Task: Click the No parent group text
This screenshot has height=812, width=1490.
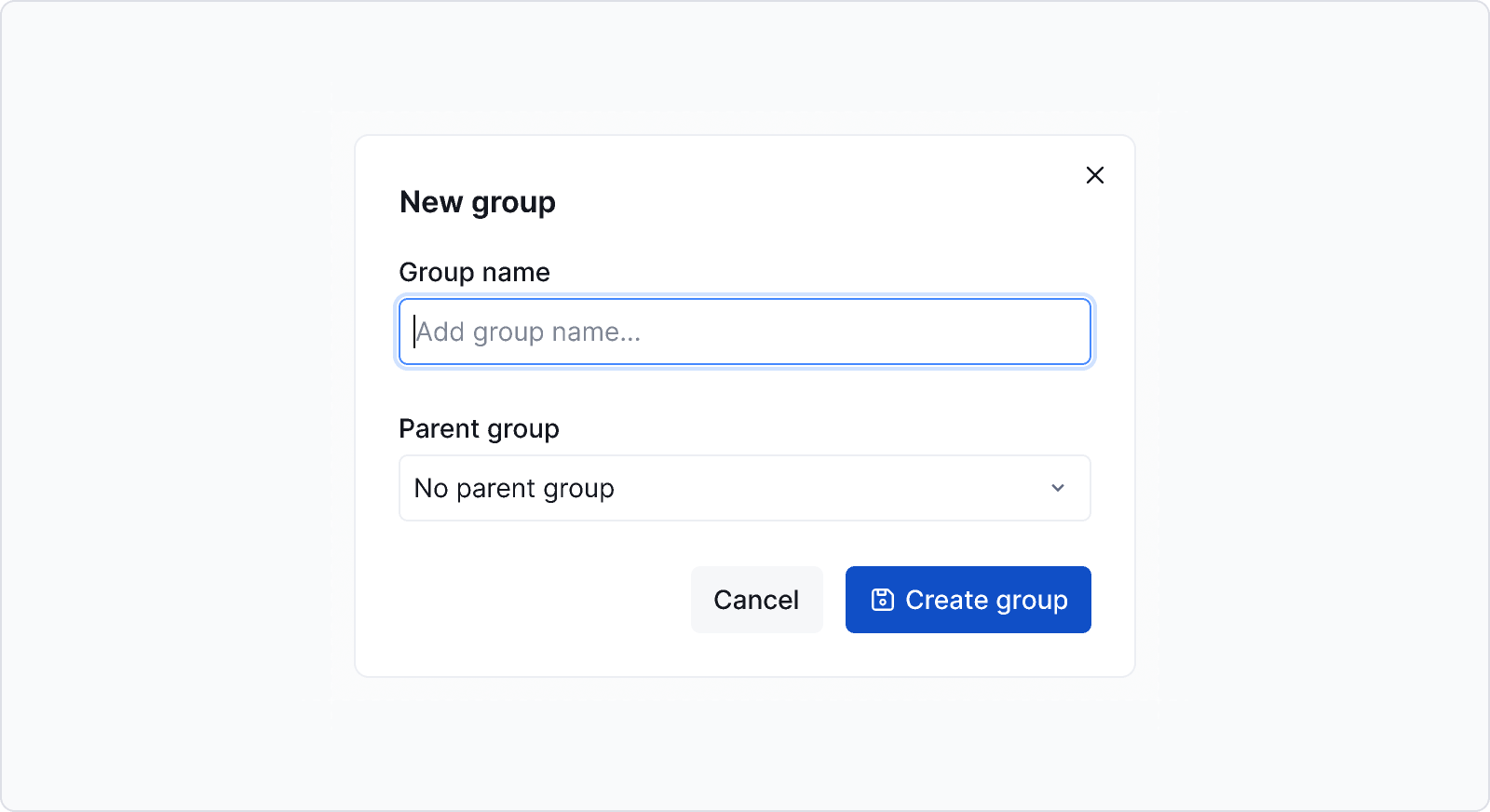Action: [513, 488]
